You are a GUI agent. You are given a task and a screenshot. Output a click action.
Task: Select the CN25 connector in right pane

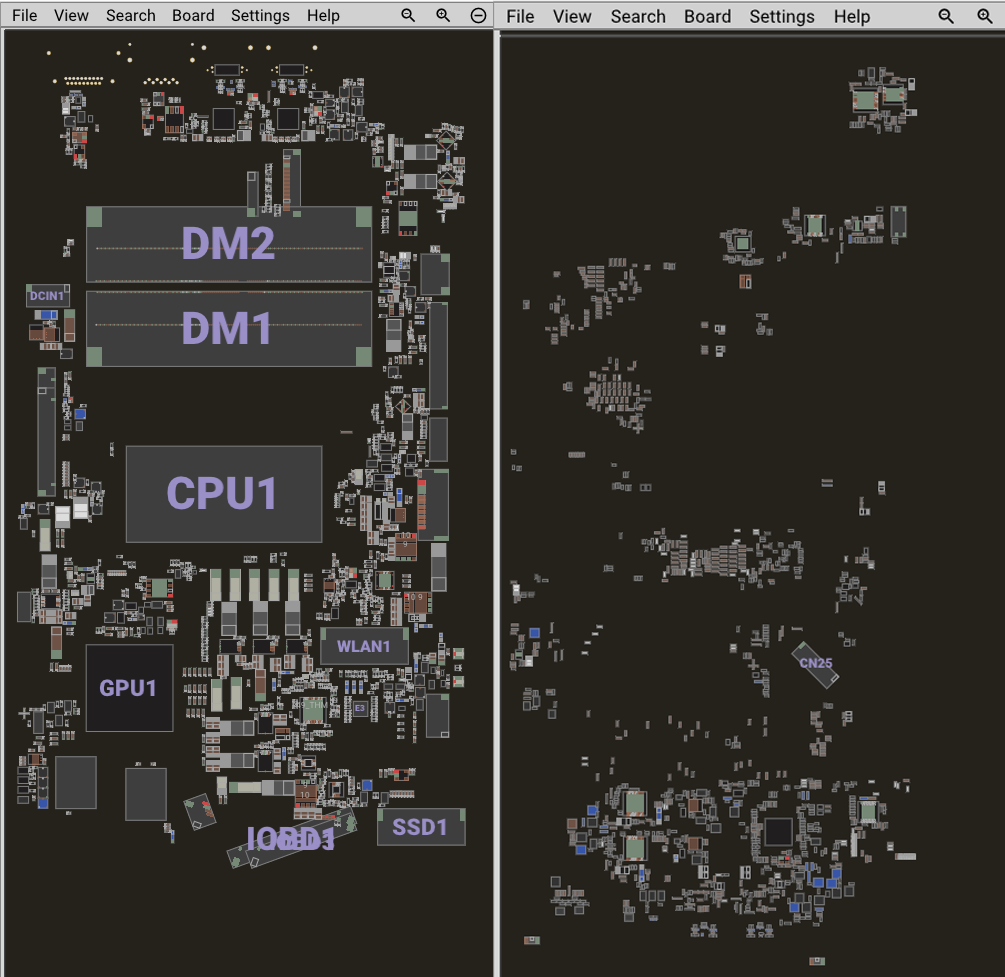click(x=816, y=664)
